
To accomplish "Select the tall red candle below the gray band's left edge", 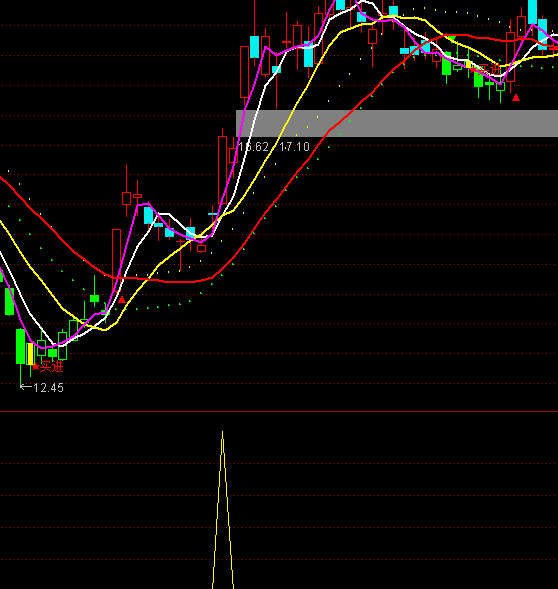I will coord(222,170).
